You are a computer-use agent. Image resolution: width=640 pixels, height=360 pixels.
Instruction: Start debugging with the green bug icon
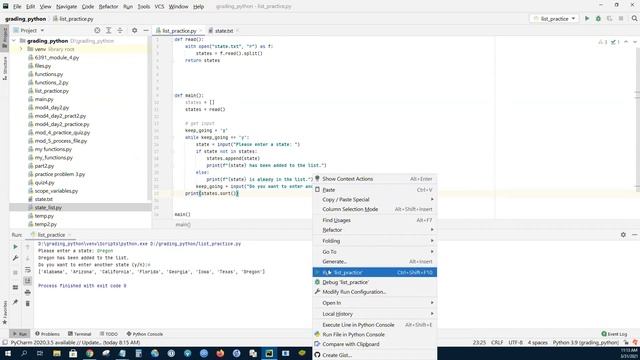tap(598, 18)
